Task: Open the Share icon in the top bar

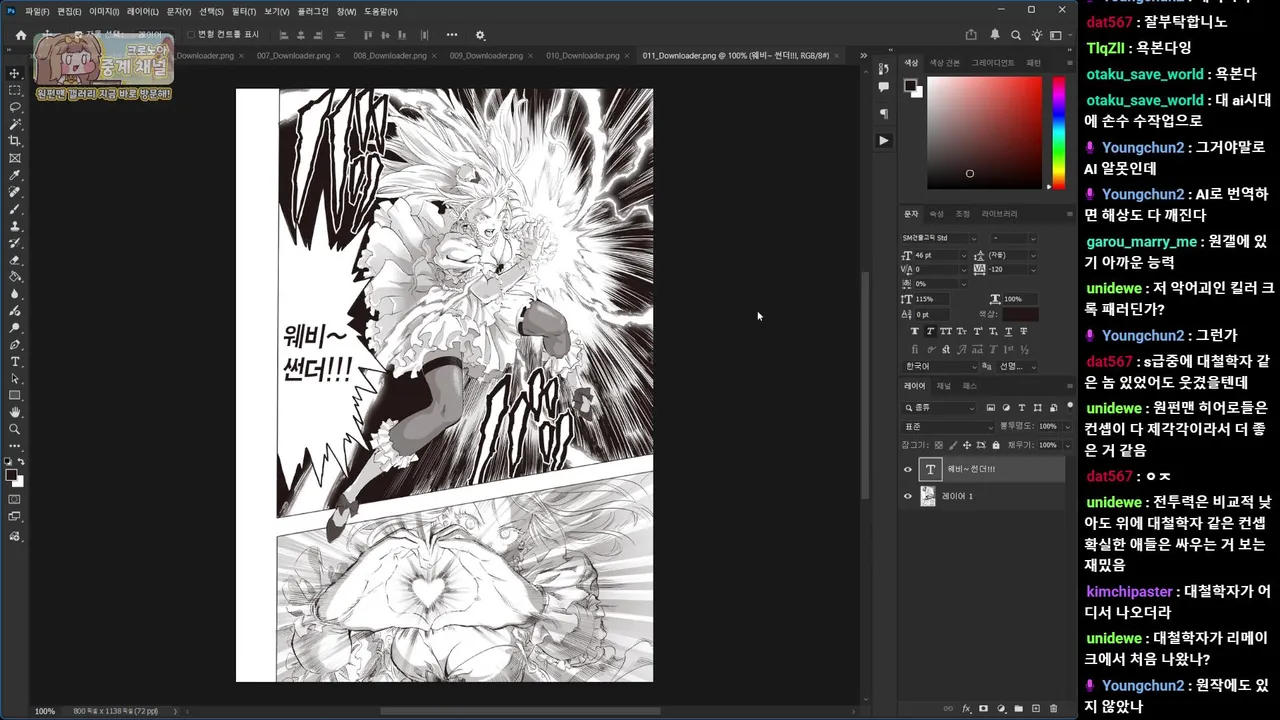Action: (971, 35)
